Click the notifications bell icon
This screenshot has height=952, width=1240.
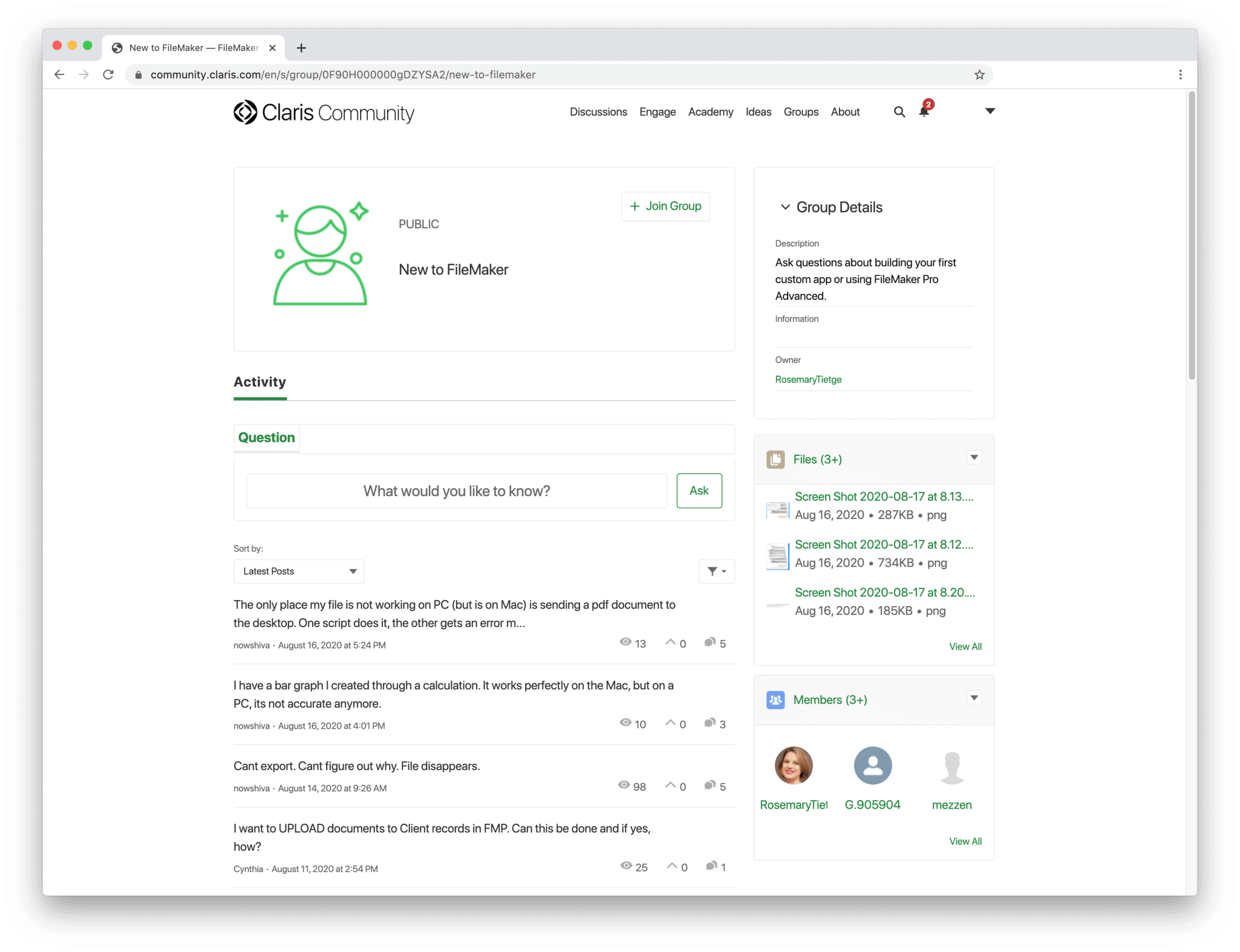click(x=923, y=111)
